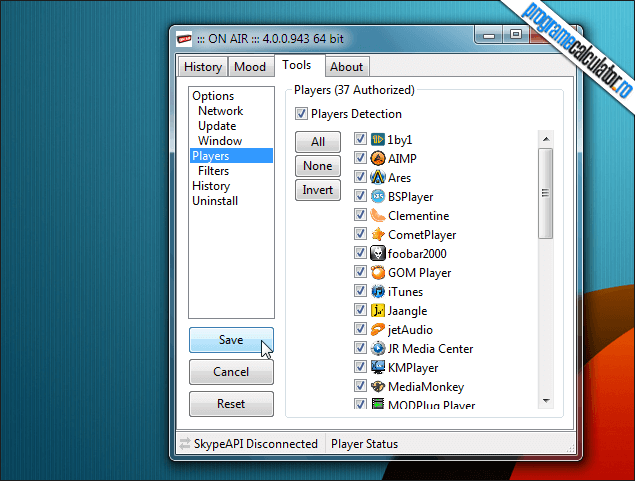The image size is (635, 481).
Task: Uncheck the CometPlayer checkbox
Action: pyautogui.click(x=360, y=234)
